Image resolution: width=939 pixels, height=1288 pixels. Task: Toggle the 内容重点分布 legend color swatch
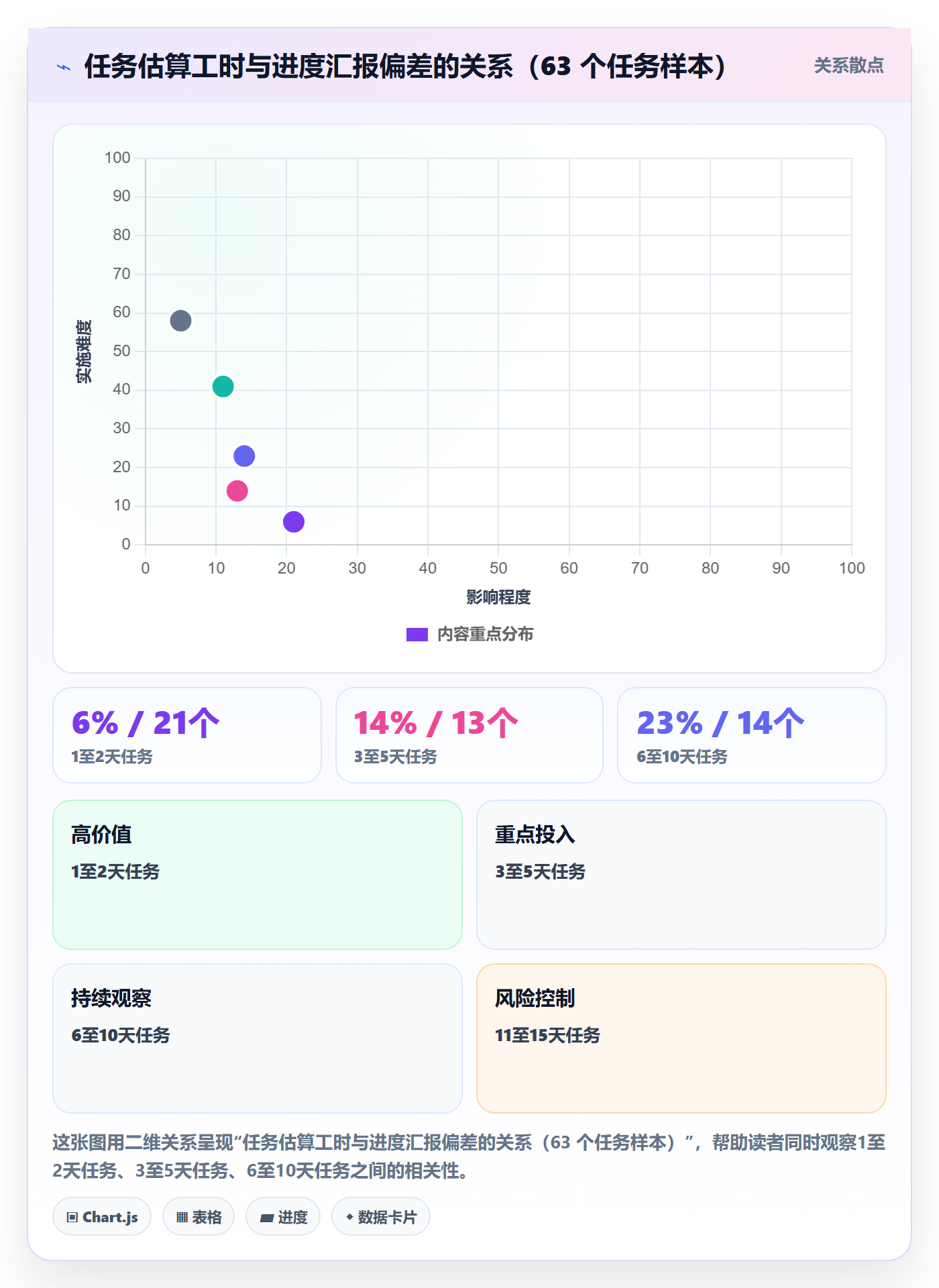[417, 635]
